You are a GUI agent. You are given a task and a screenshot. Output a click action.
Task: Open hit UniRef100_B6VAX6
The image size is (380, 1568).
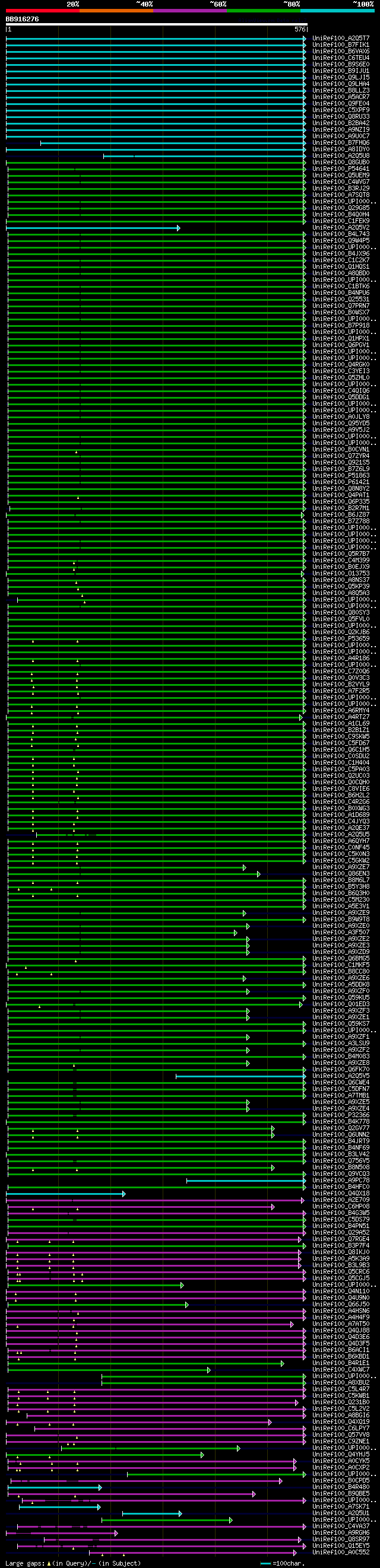[x=341, y=51]
